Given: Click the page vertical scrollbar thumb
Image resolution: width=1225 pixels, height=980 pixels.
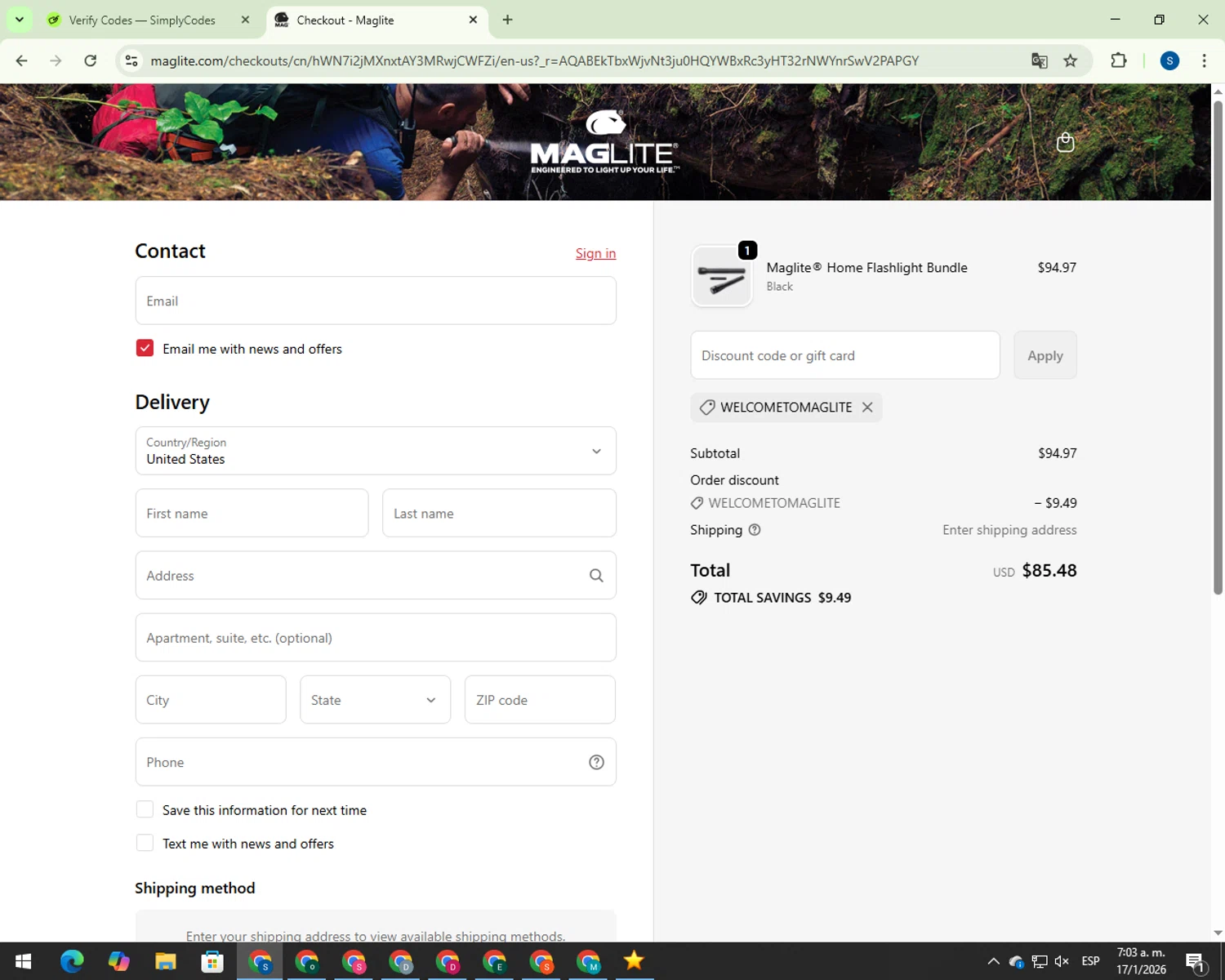Looking at the screenshot, I should point(1218,347).
